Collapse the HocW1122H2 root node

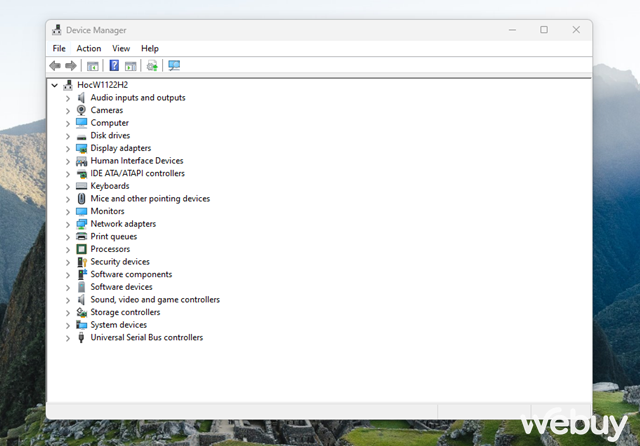coord(55,85)
